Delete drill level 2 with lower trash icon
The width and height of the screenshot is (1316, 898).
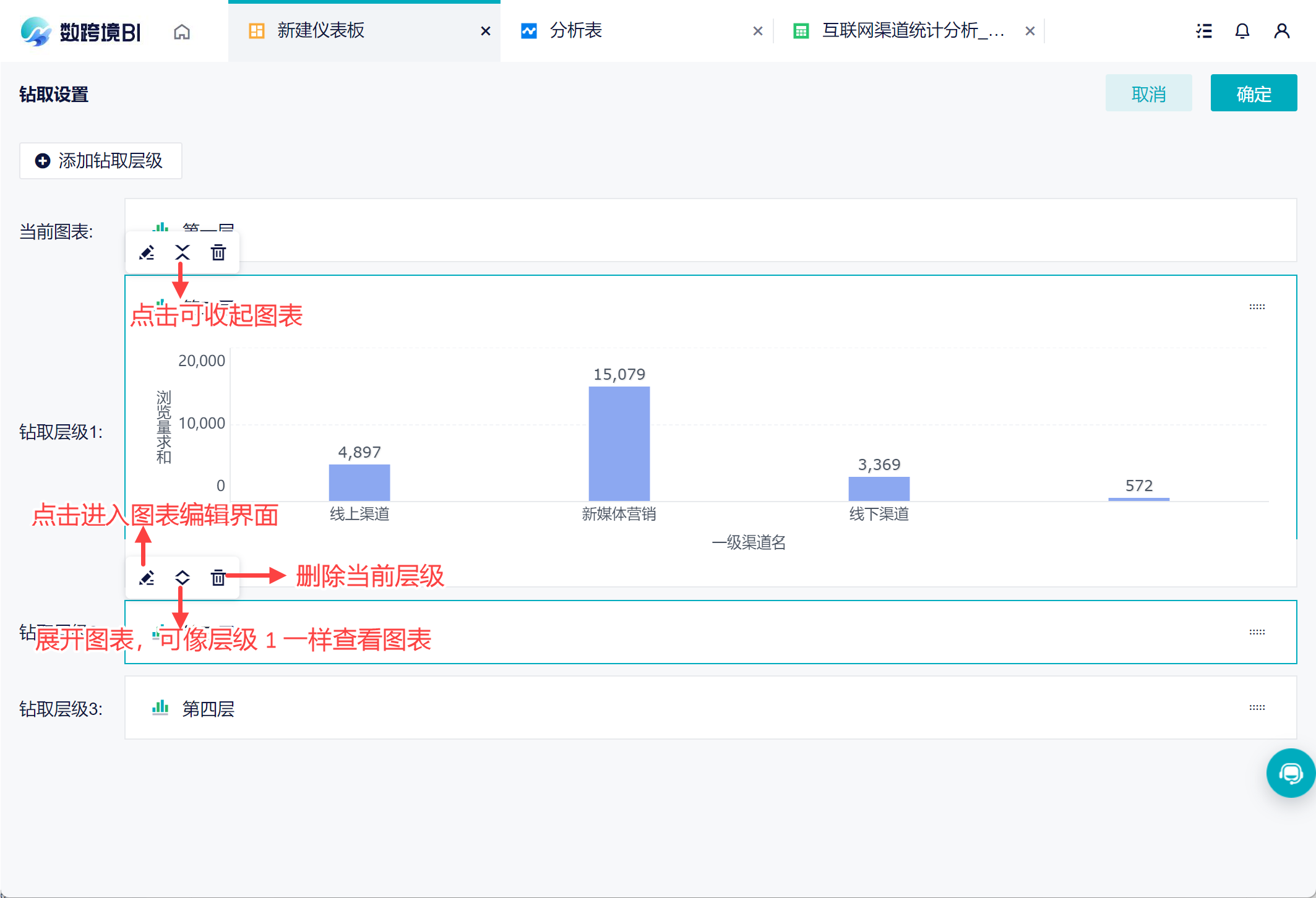(x=218, y=578)
